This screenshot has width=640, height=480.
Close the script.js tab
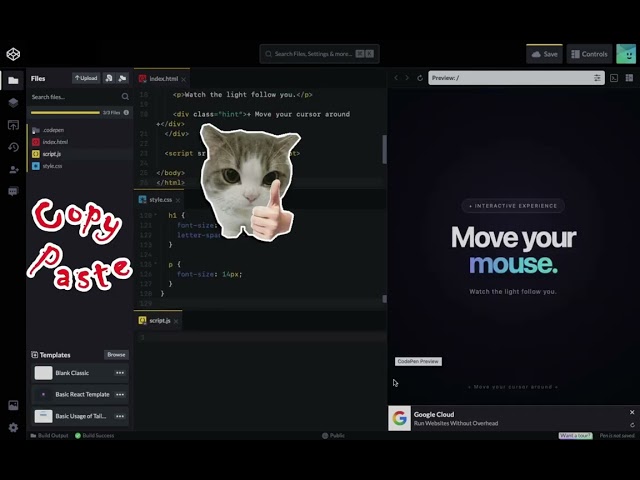tap(176, 321)
